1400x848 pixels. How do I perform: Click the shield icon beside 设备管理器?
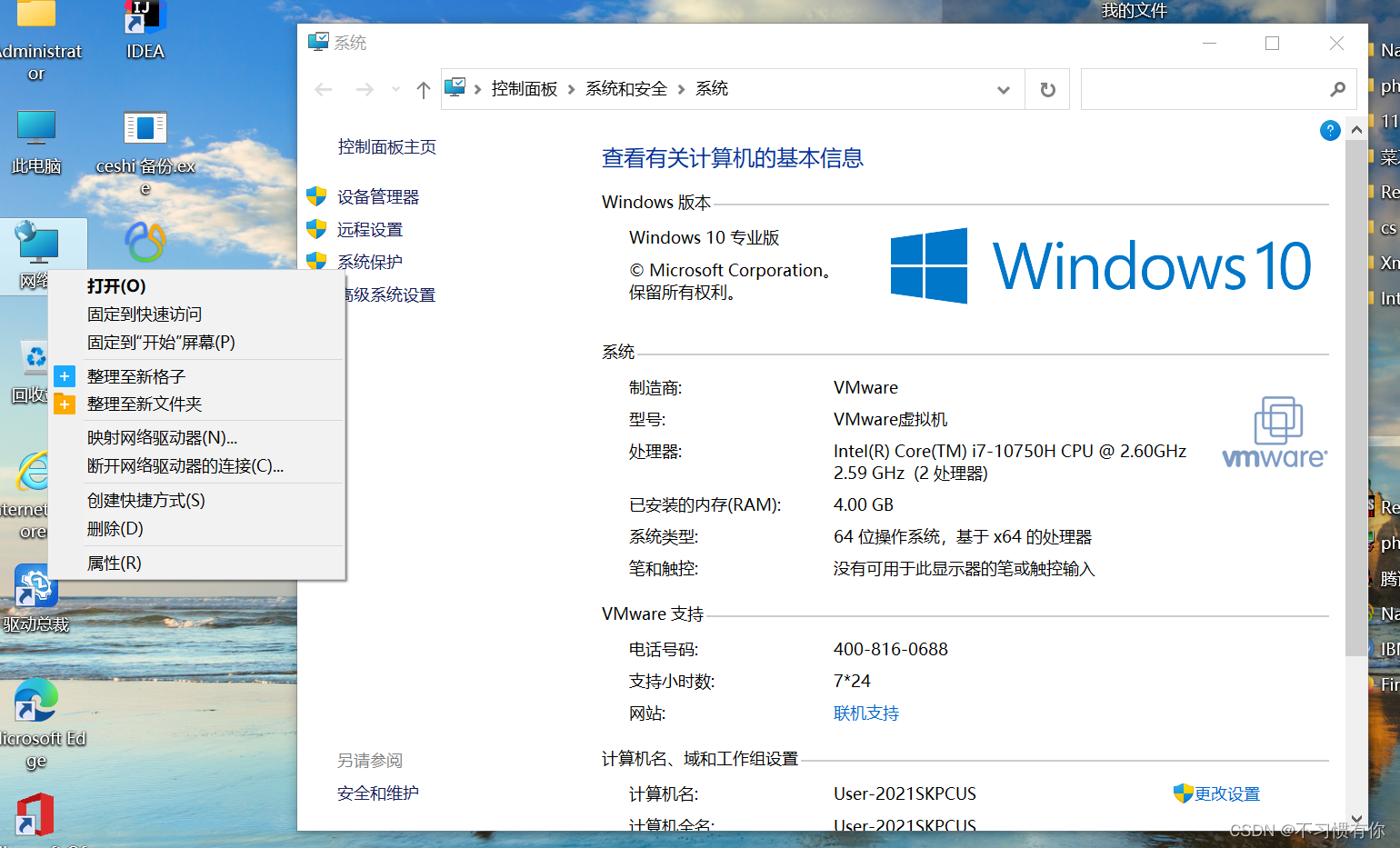316,196
